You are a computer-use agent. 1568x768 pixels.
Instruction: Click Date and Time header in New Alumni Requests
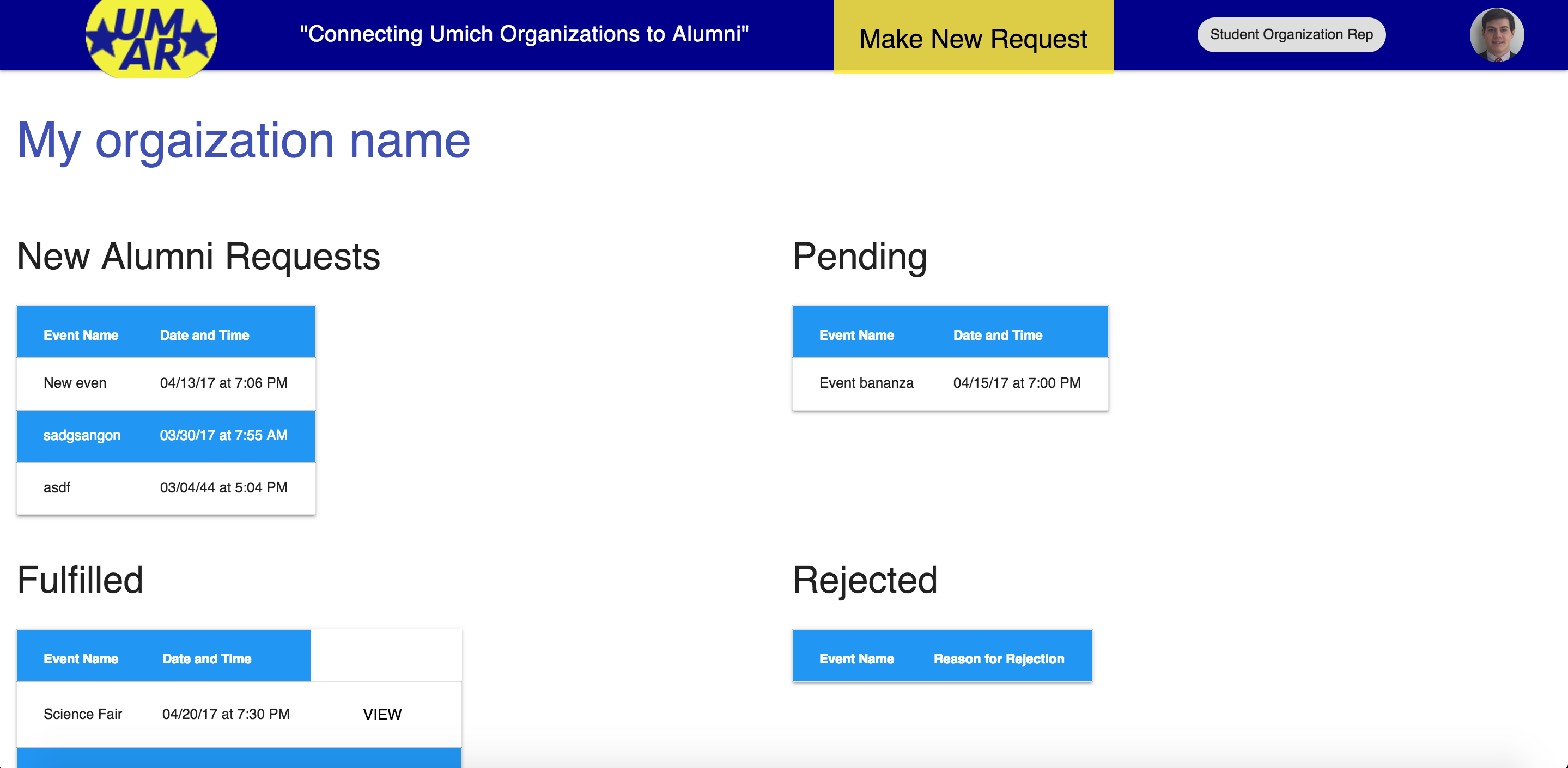tap(204, 336)
